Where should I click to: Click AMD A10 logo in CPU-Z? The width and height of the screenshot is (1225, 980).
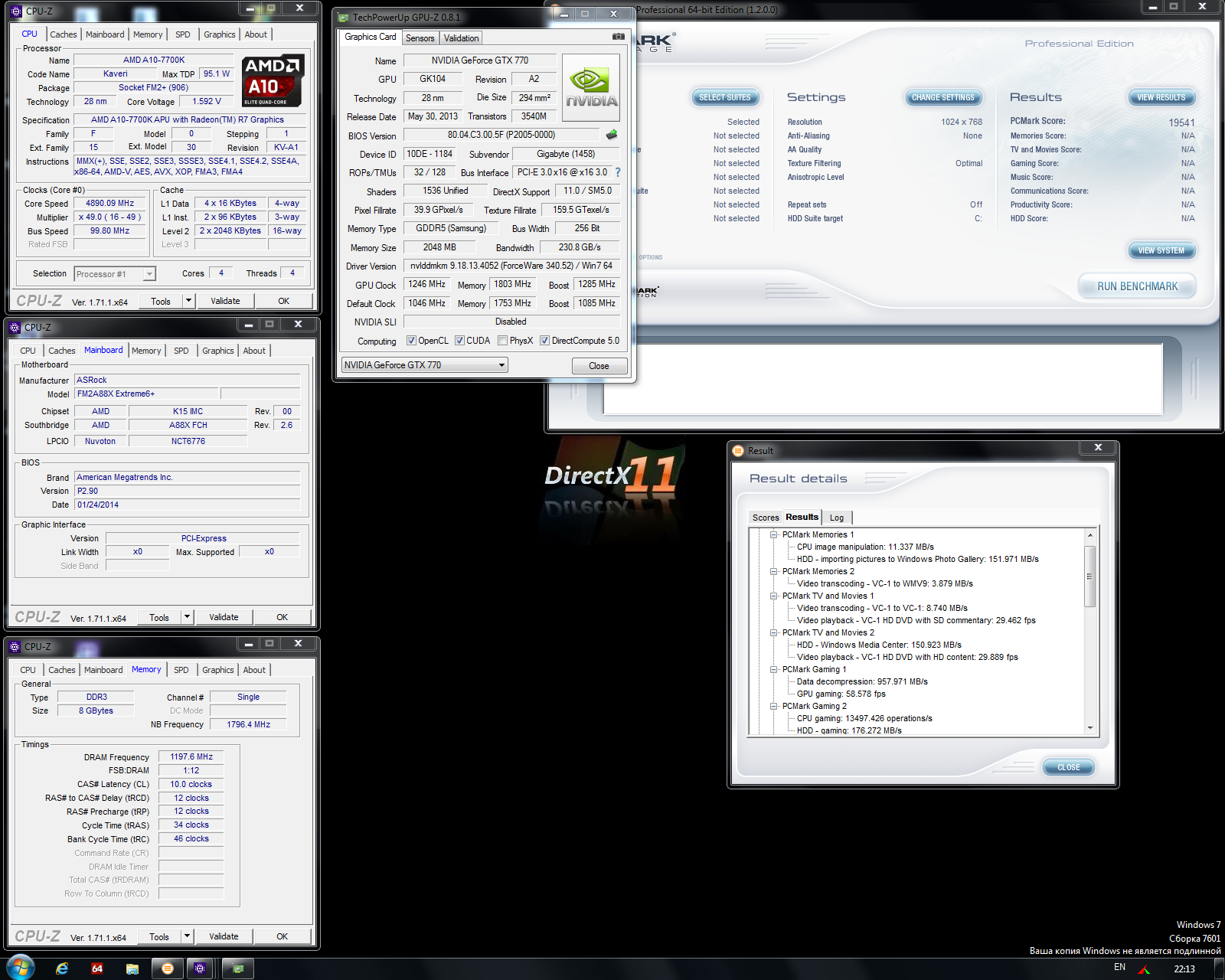coord(273,80)
